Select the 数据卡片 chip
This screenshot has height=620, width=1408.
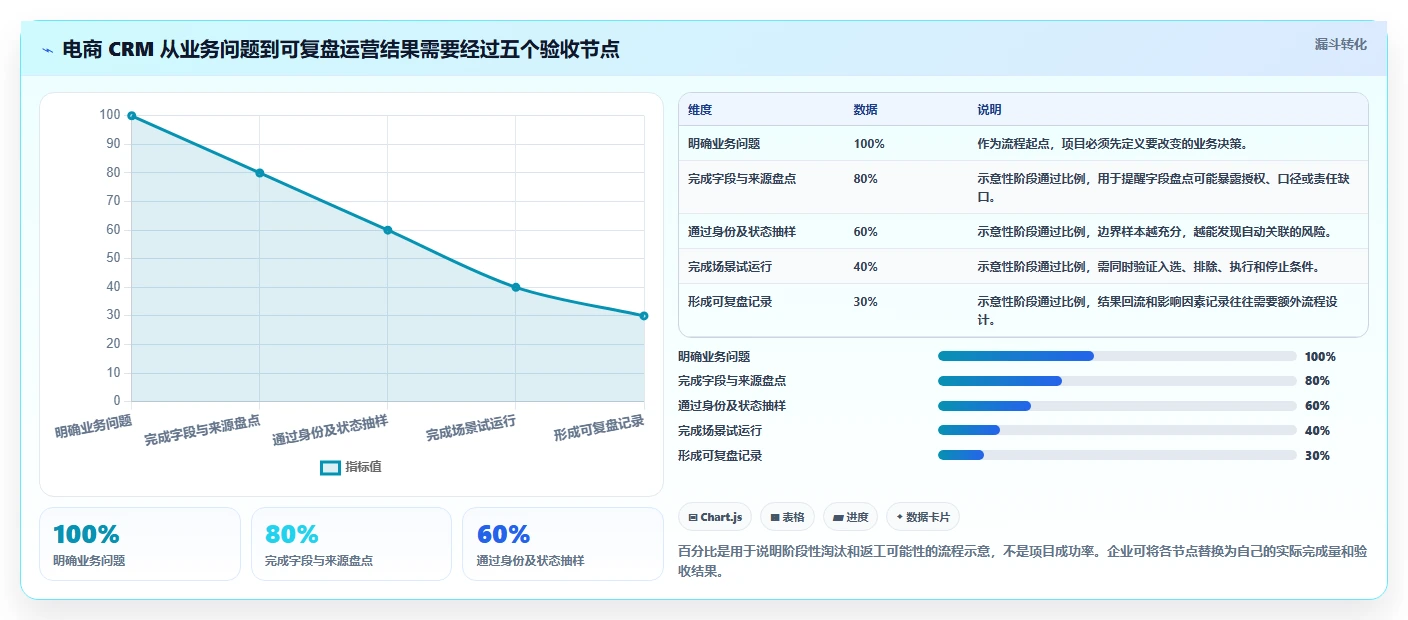tap(922, 517)
